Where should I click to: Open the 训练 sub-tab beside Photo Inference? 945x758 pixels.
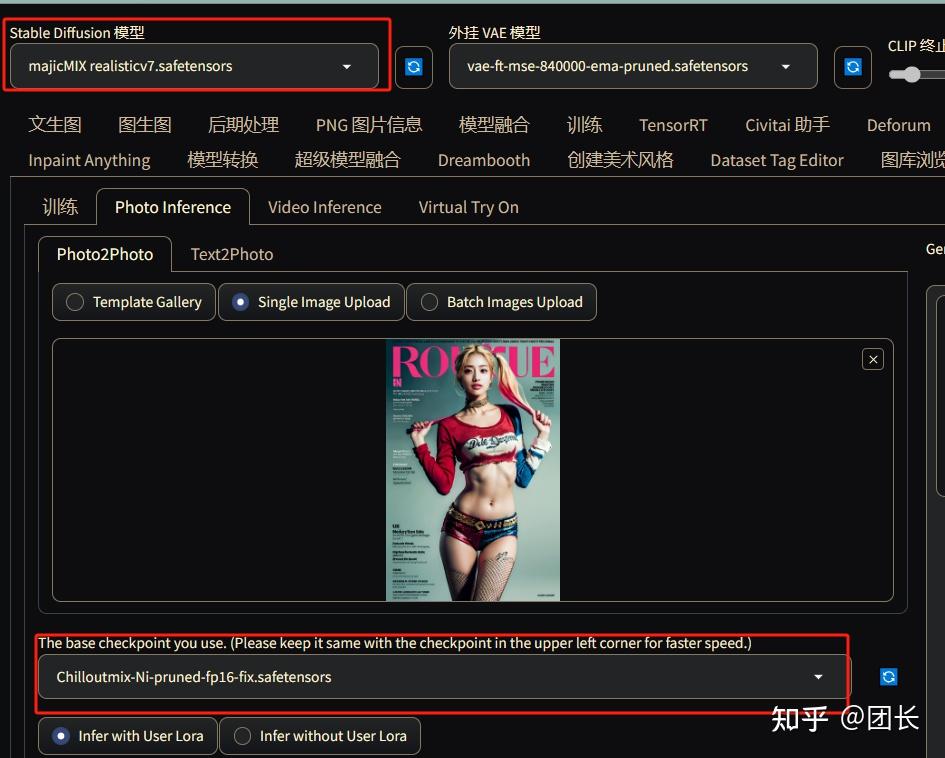click(60, 207)
